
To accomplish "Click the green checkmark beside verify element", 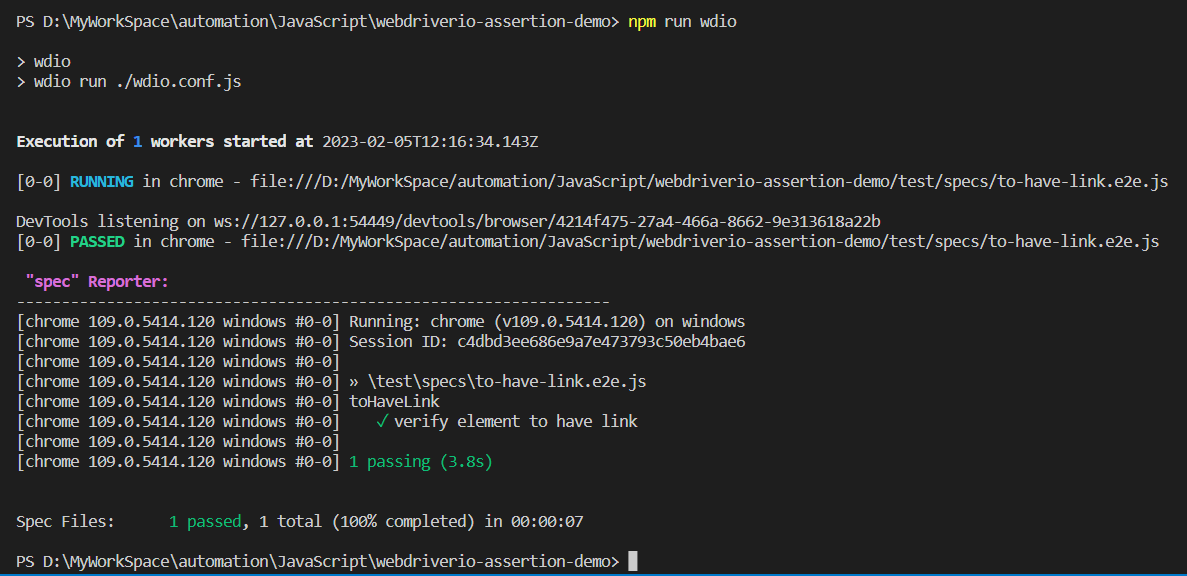I will point(382,422).
